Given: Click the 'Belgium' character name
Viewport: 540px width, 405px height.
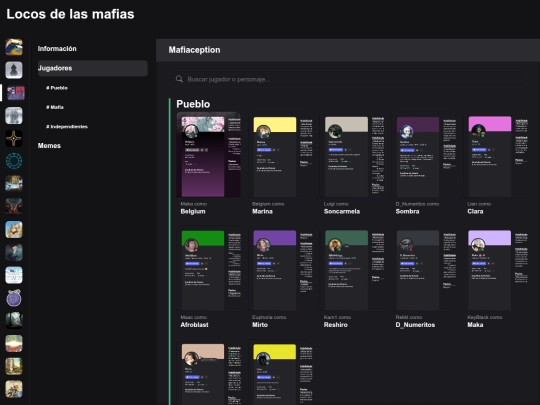Looking at the screenshot, I should (x=193, y=211).
